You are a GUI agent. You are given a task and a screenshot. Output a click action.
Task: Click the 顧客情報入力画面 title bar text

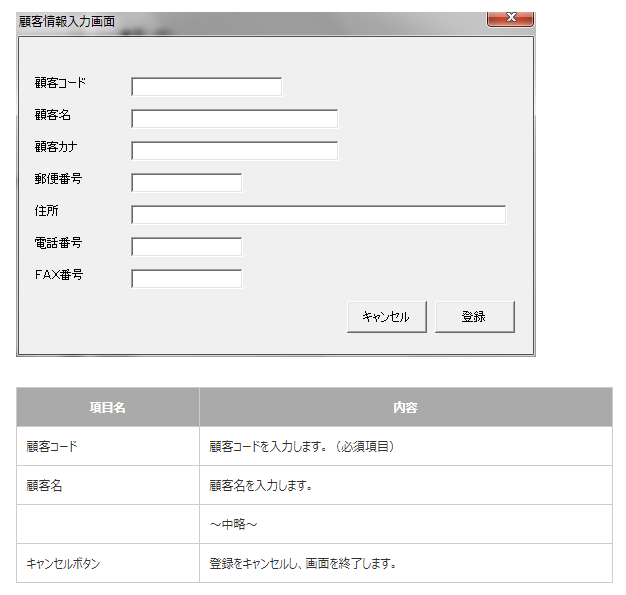click(67, 20)
